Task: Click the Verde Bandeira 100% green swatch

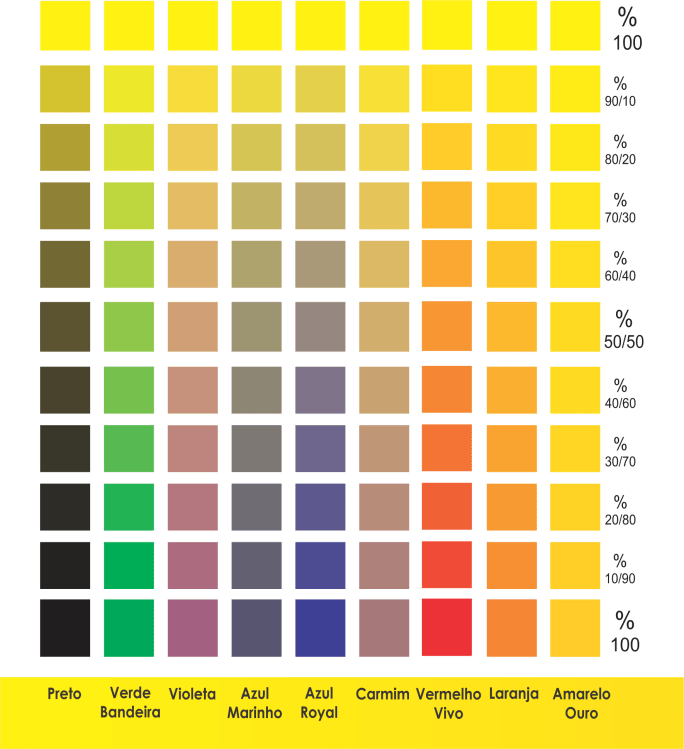Action: pos(129,628)
